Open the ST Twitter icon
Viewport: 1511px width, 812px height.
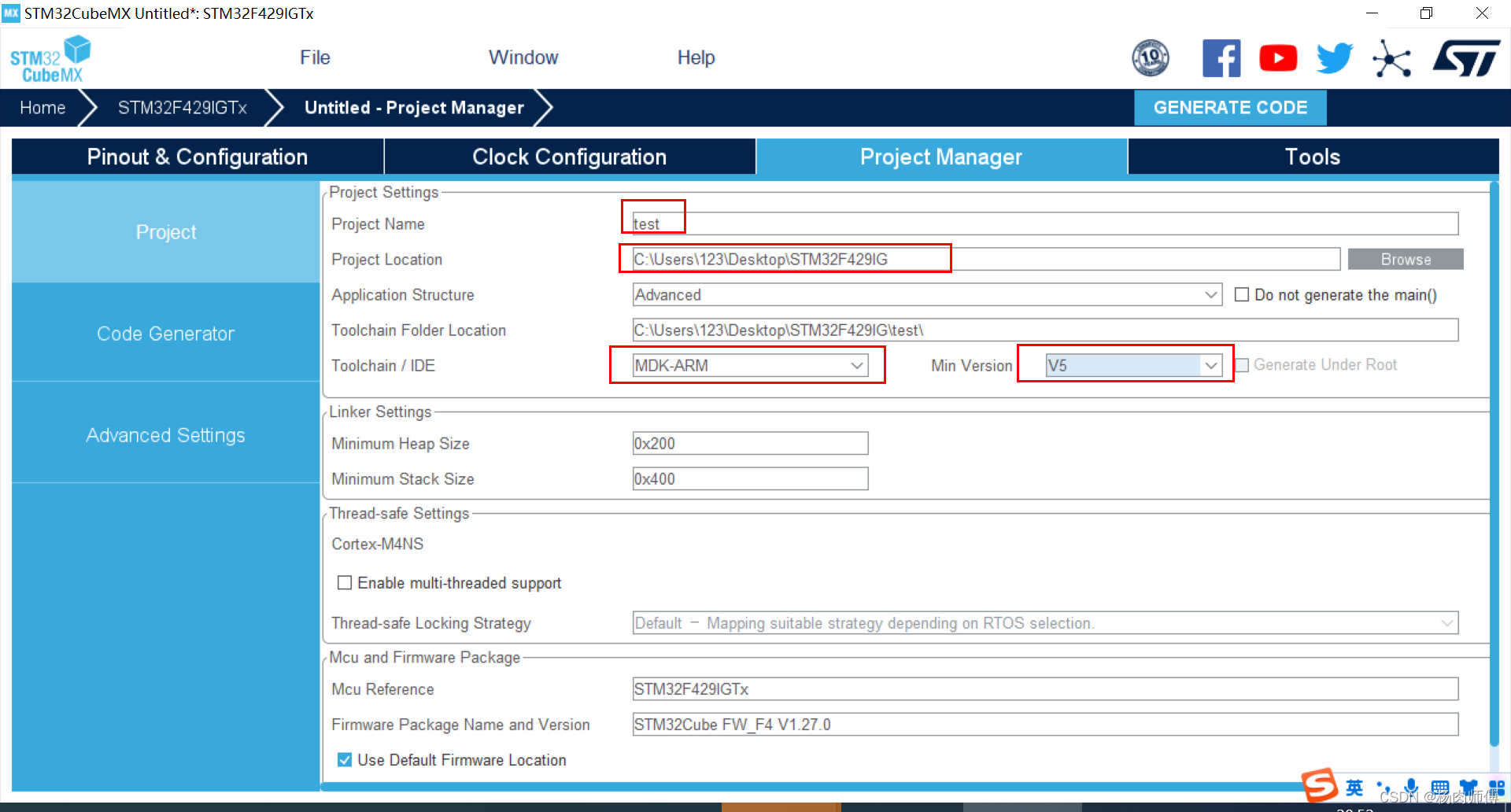point(1335,58)
